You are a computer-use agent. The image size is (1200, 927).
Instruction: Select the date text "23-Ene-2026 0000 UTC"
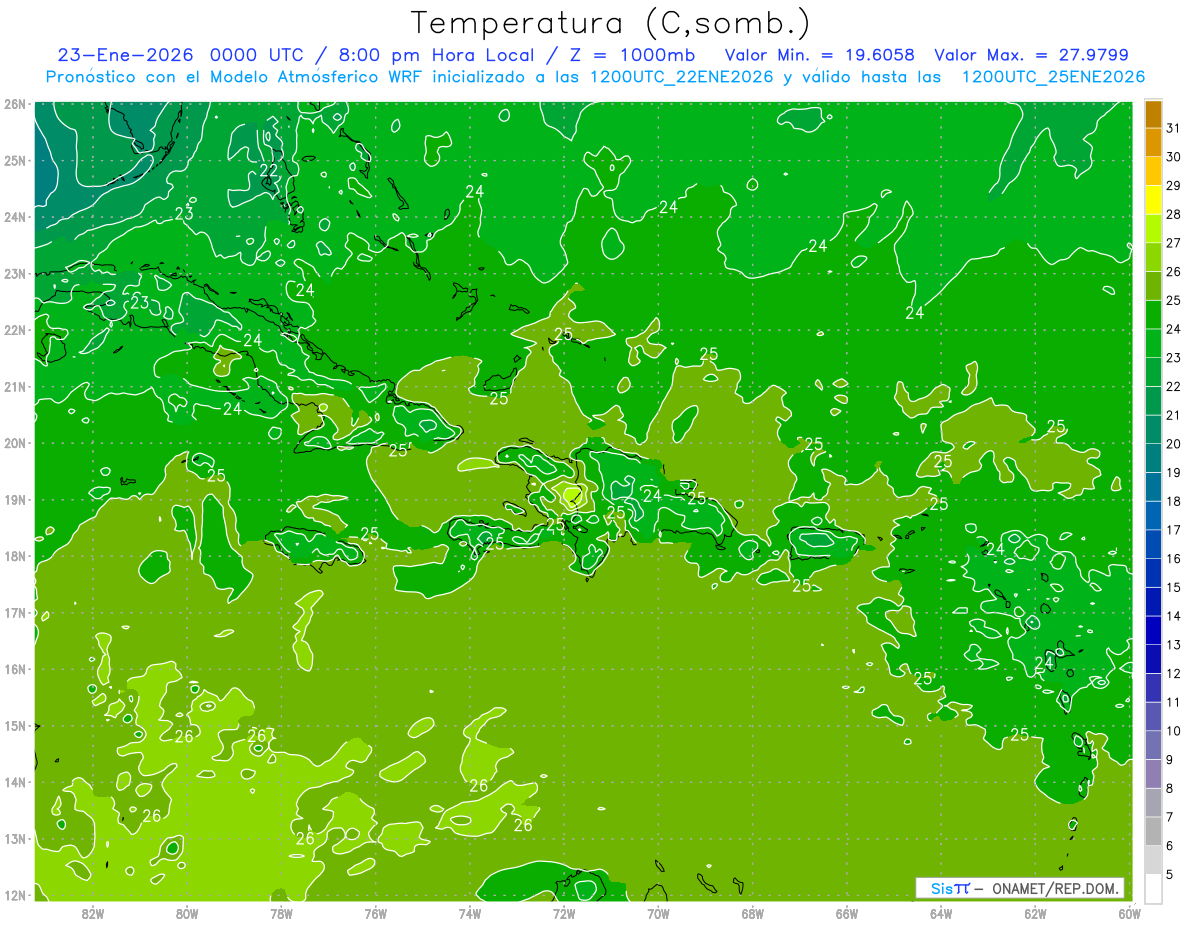(x=179, y=55)
